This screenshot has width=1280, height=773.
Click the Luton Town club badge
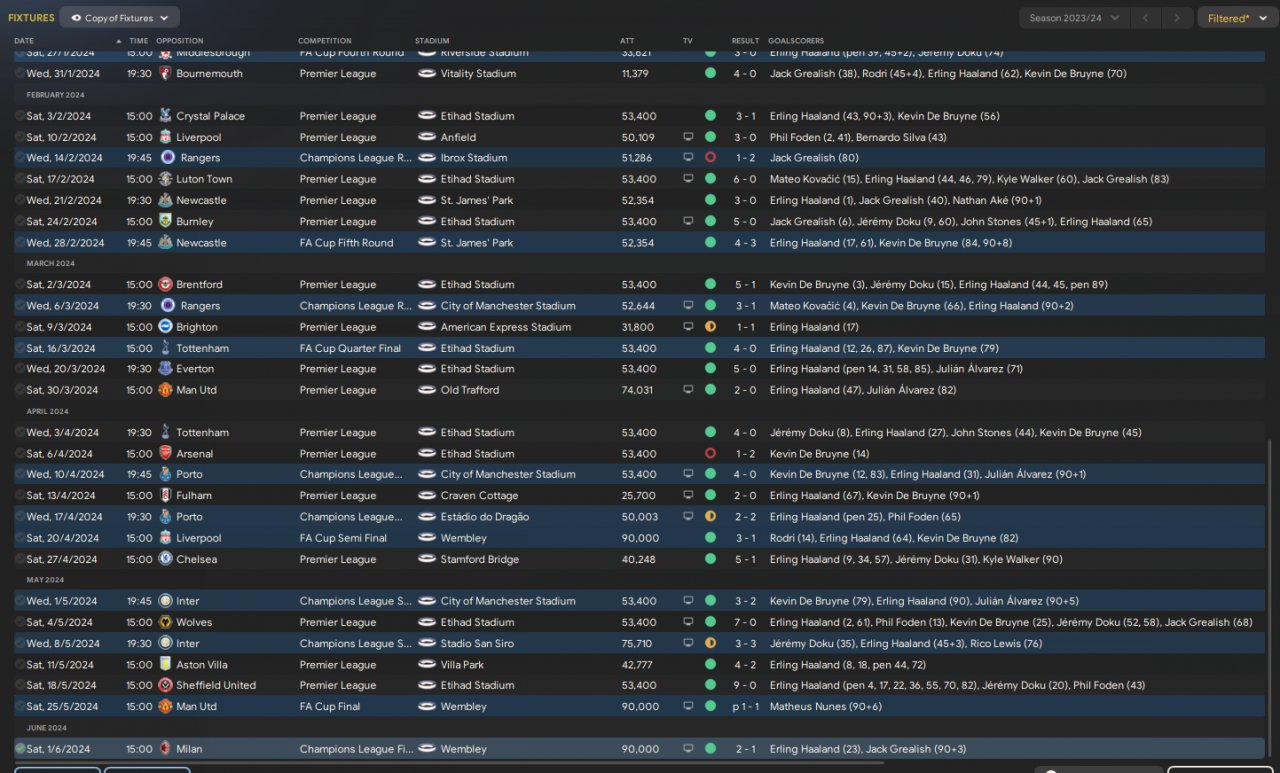click(166, 179)
